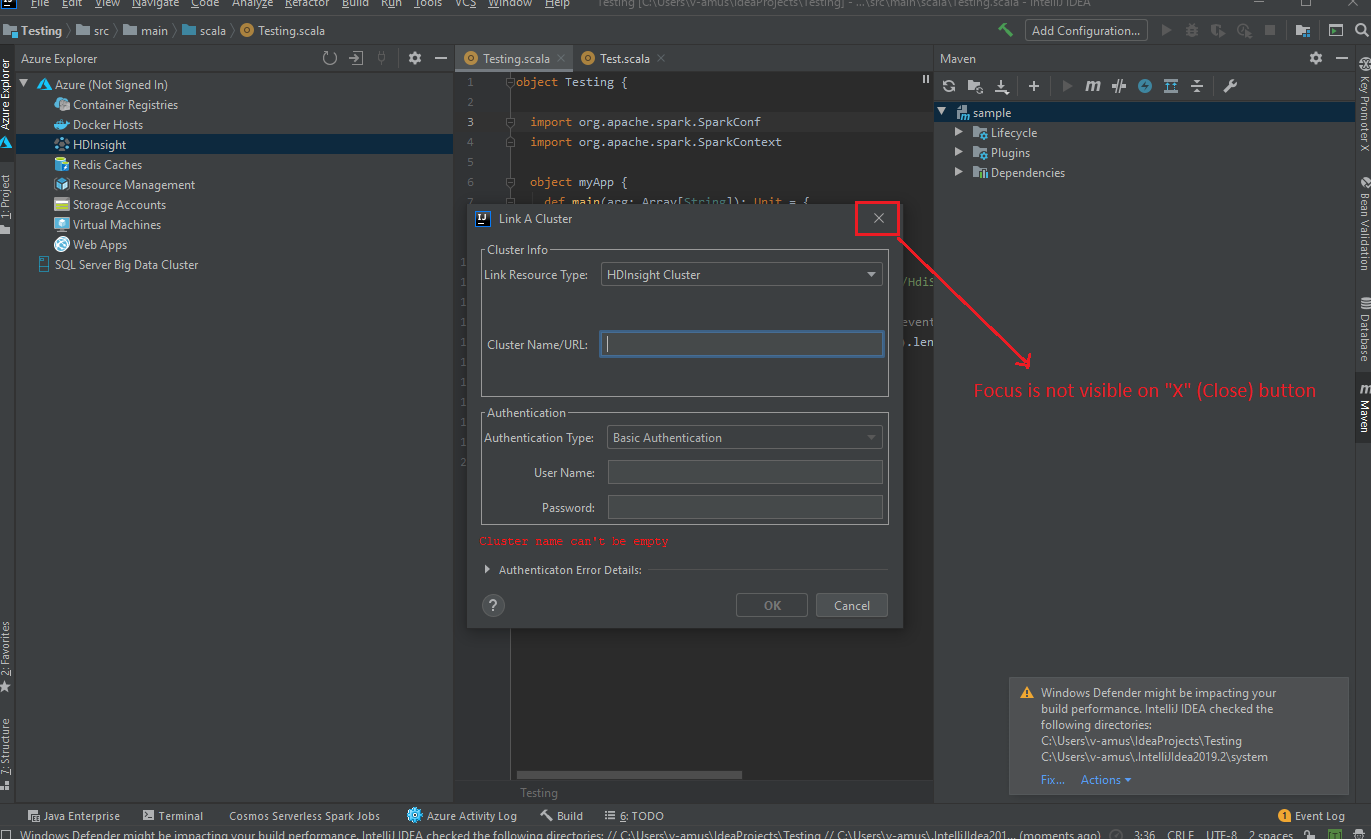Open Maven panel gear options
The image size is (1371, 839).
pyautogui.click(x=1316, y=59)
